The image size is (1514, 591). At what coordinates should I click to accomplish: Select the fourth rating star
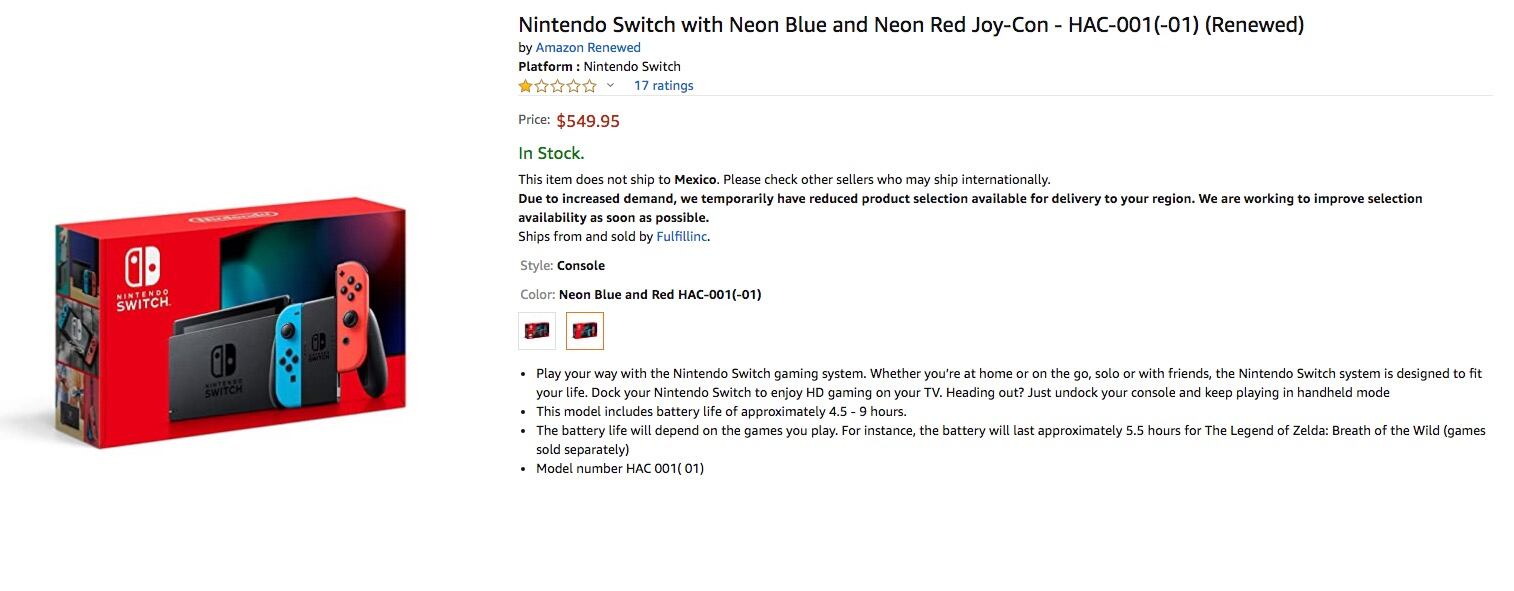[x=573, y=86]
